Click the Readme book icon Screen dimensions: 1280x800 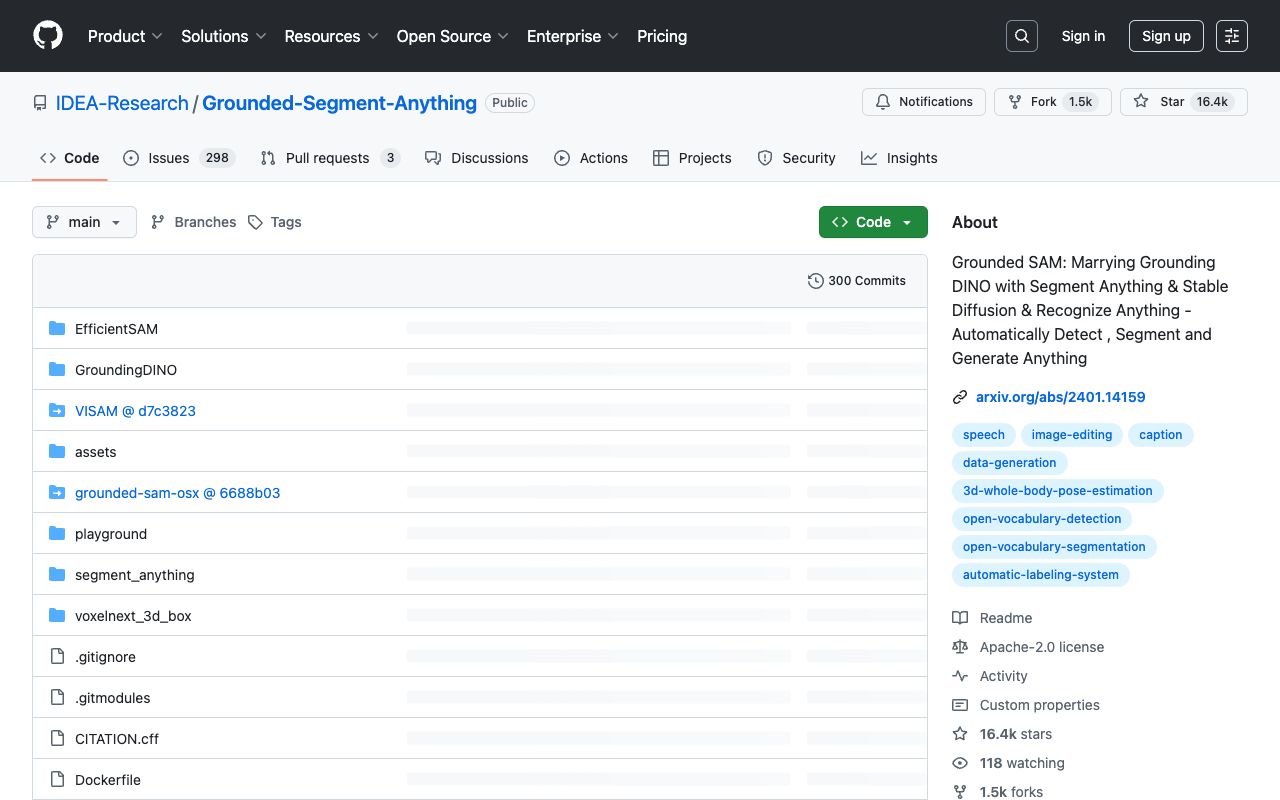click(960, 618)
